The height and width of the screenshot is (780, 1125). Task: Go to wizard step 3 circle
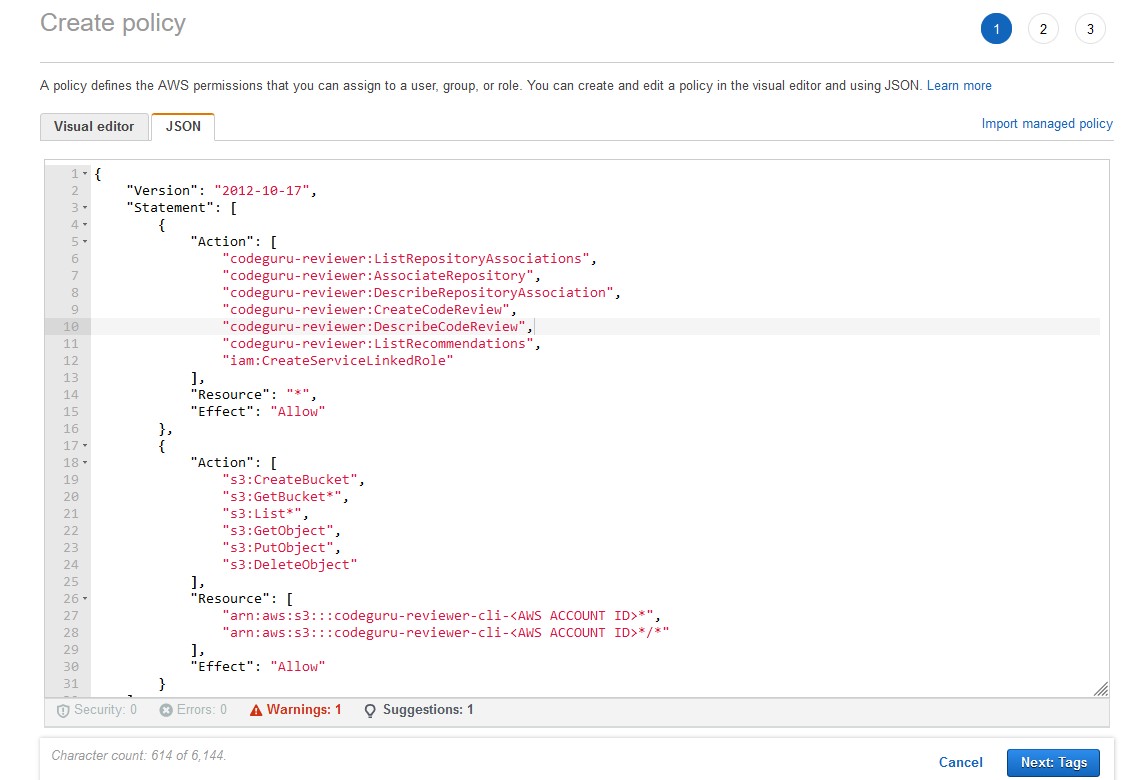pos(1090,29)
